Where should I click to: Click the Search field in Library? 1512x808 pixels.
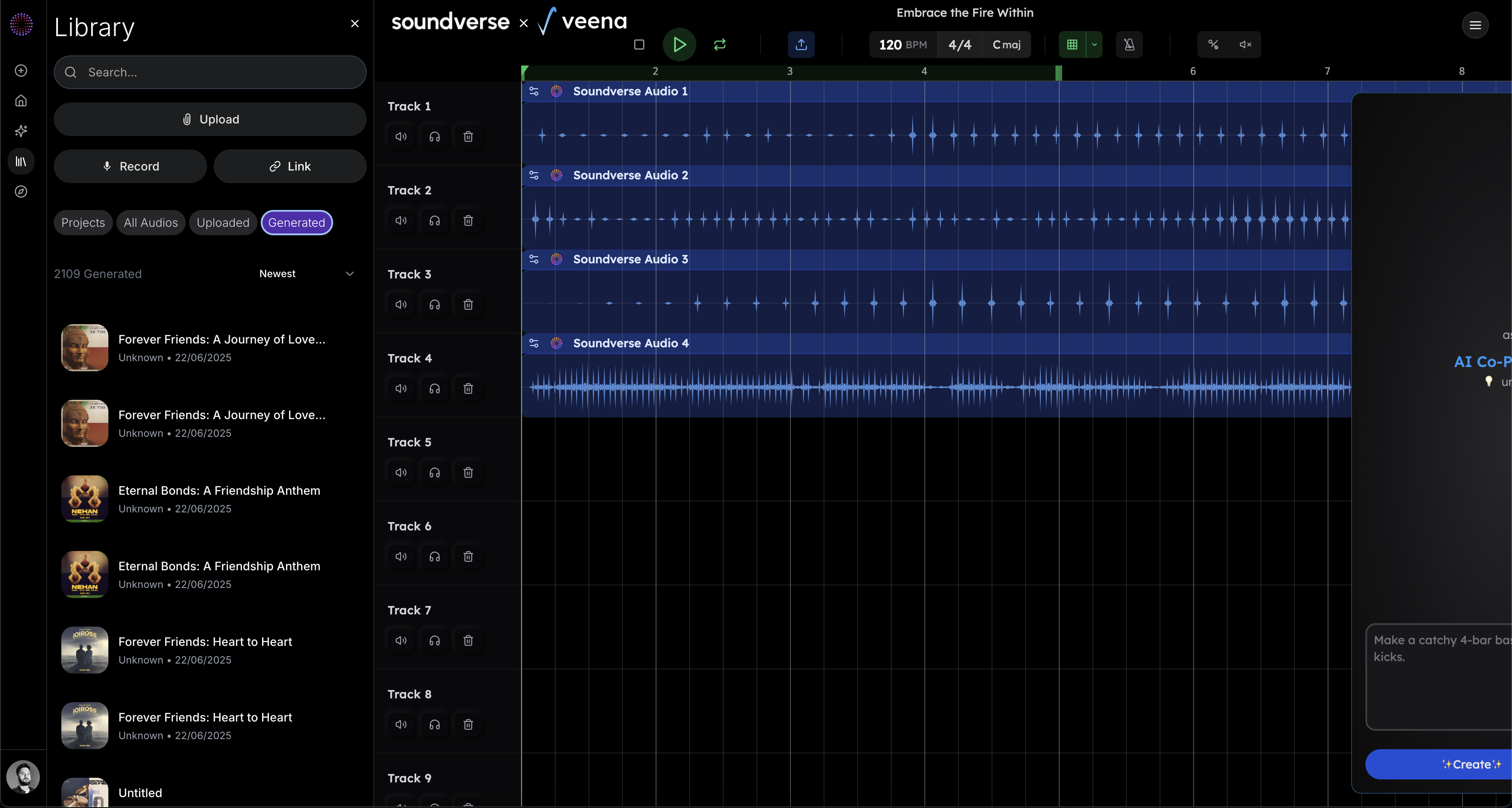[210, 72]
